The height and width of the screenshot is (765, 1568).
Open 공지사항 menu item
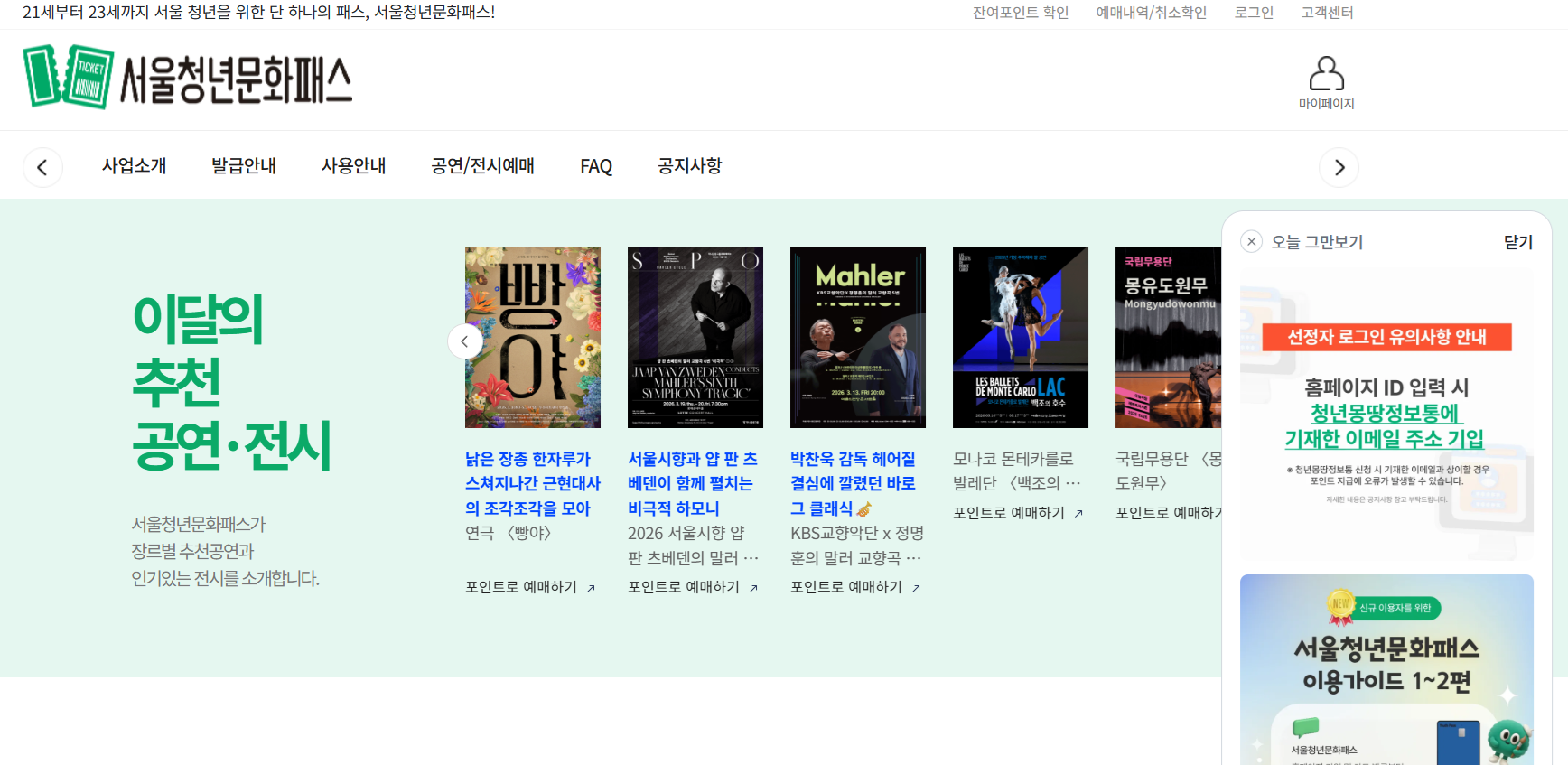pos(690,166)
